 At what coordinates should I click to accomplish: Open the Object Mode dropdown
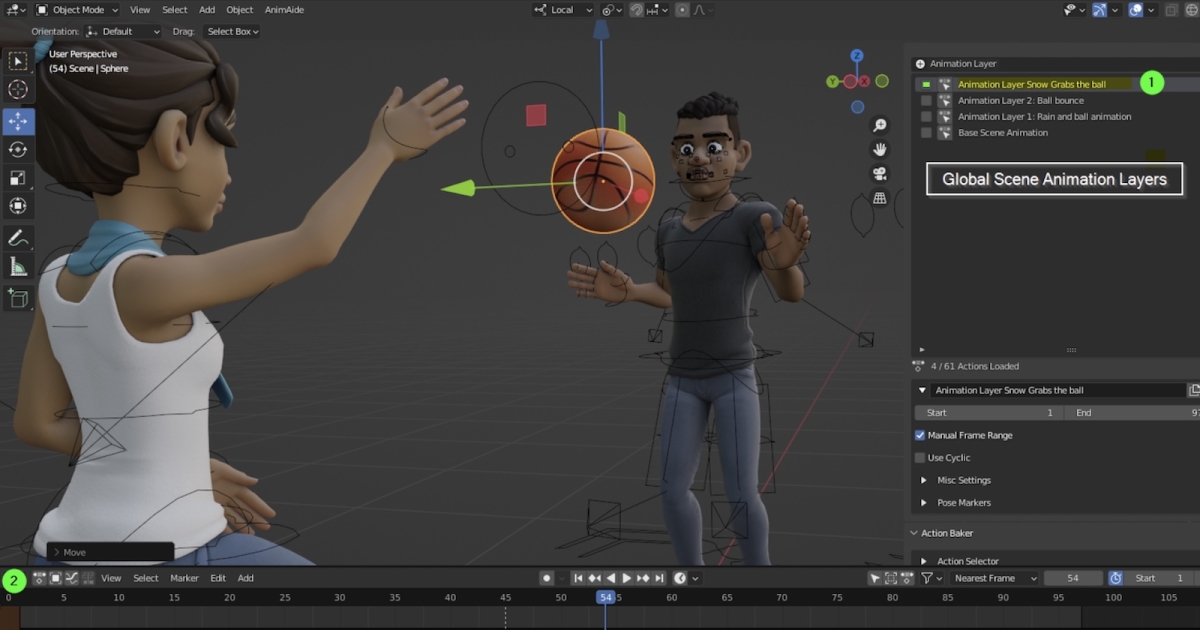pyautogui.click(x=76, y=10)
